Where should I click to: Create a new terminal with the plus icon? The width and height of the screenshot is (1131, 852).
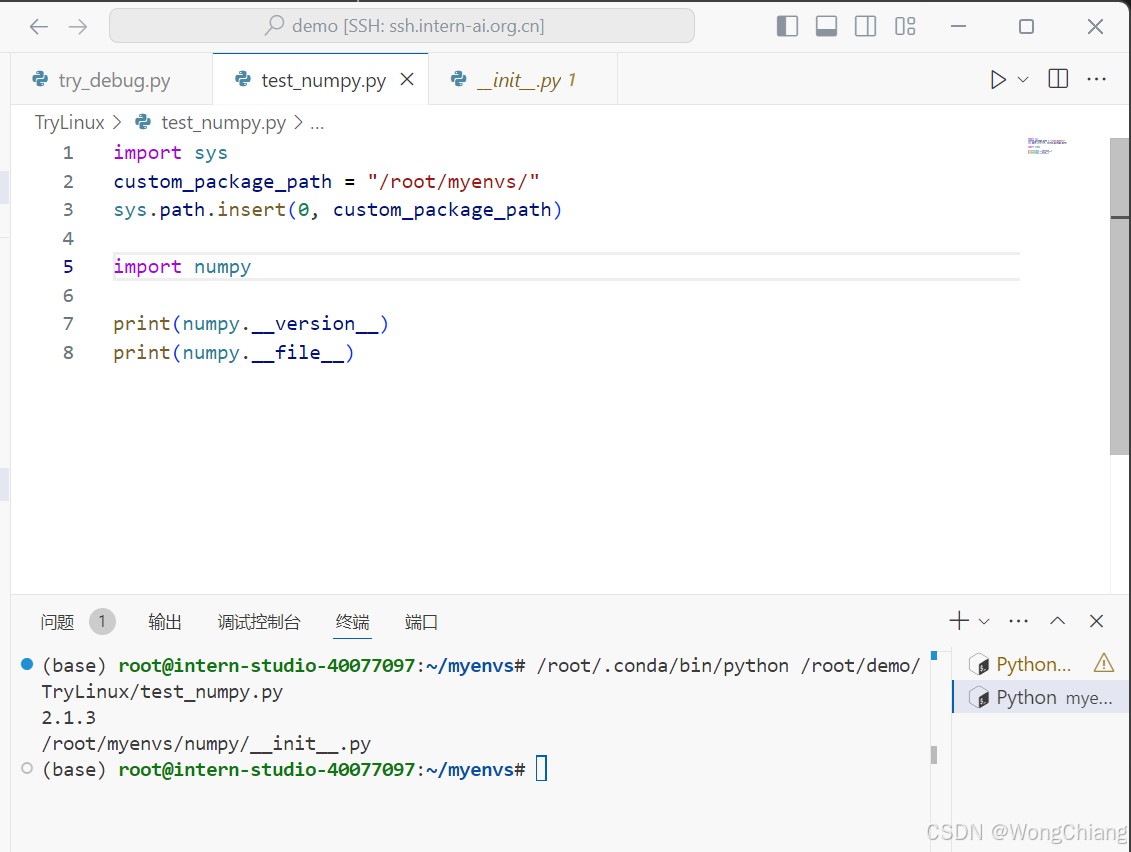959,621
